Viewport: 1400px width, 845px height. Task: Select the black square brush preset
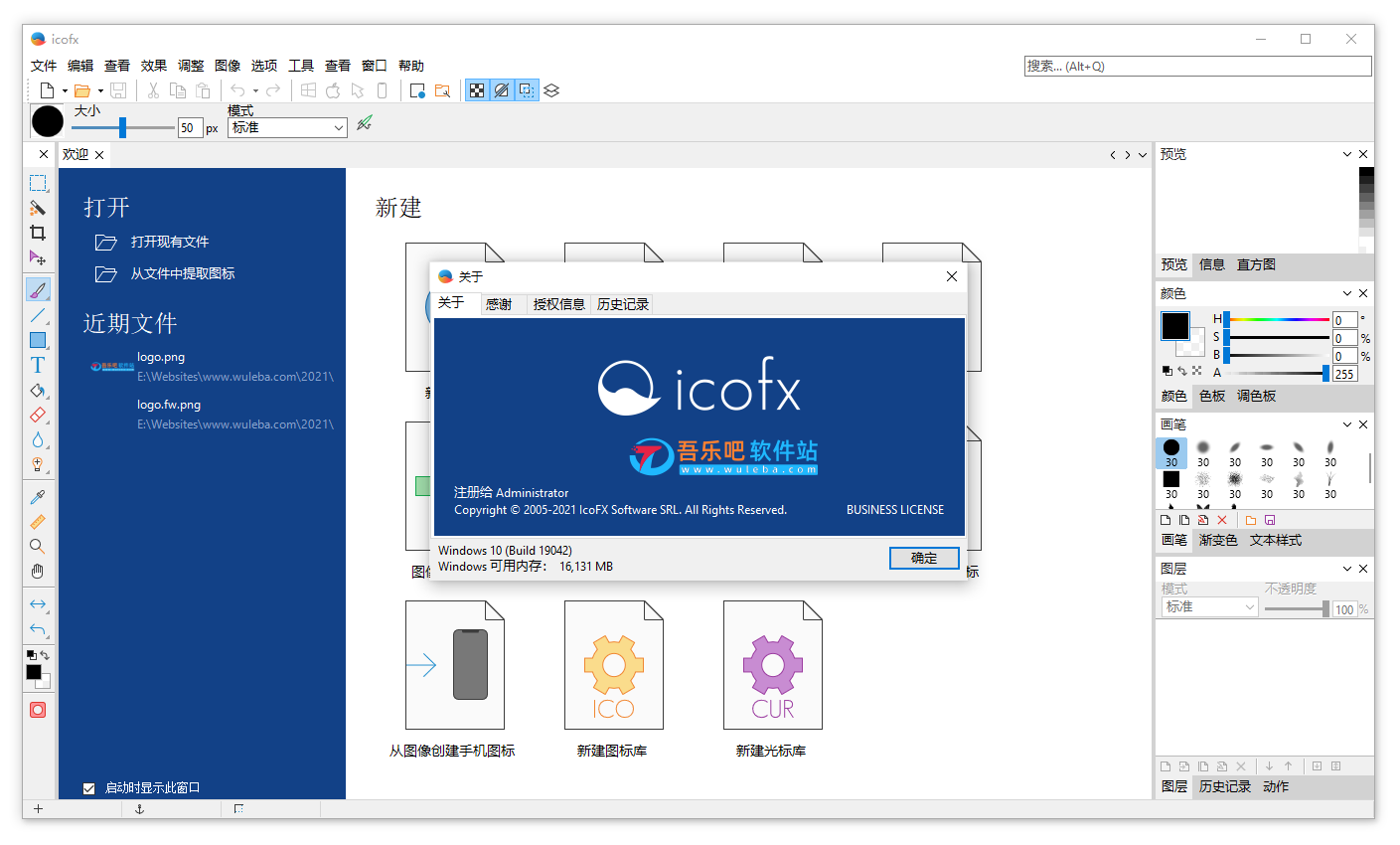click(1171, 485)
